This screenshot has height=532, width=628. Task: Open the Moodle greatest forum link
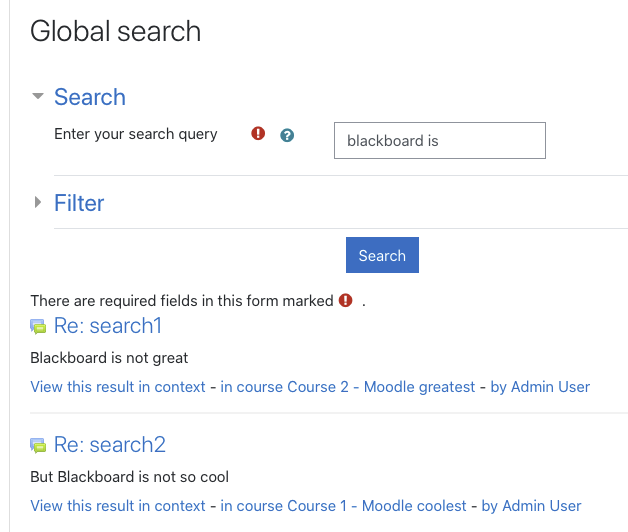[419, 387]
